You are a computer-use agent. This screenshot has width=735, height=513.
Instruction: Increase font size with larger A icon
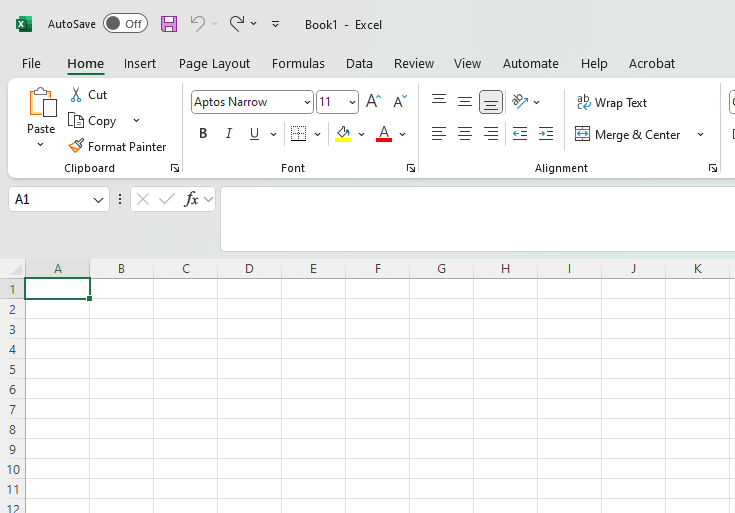[x=373, y=102]
